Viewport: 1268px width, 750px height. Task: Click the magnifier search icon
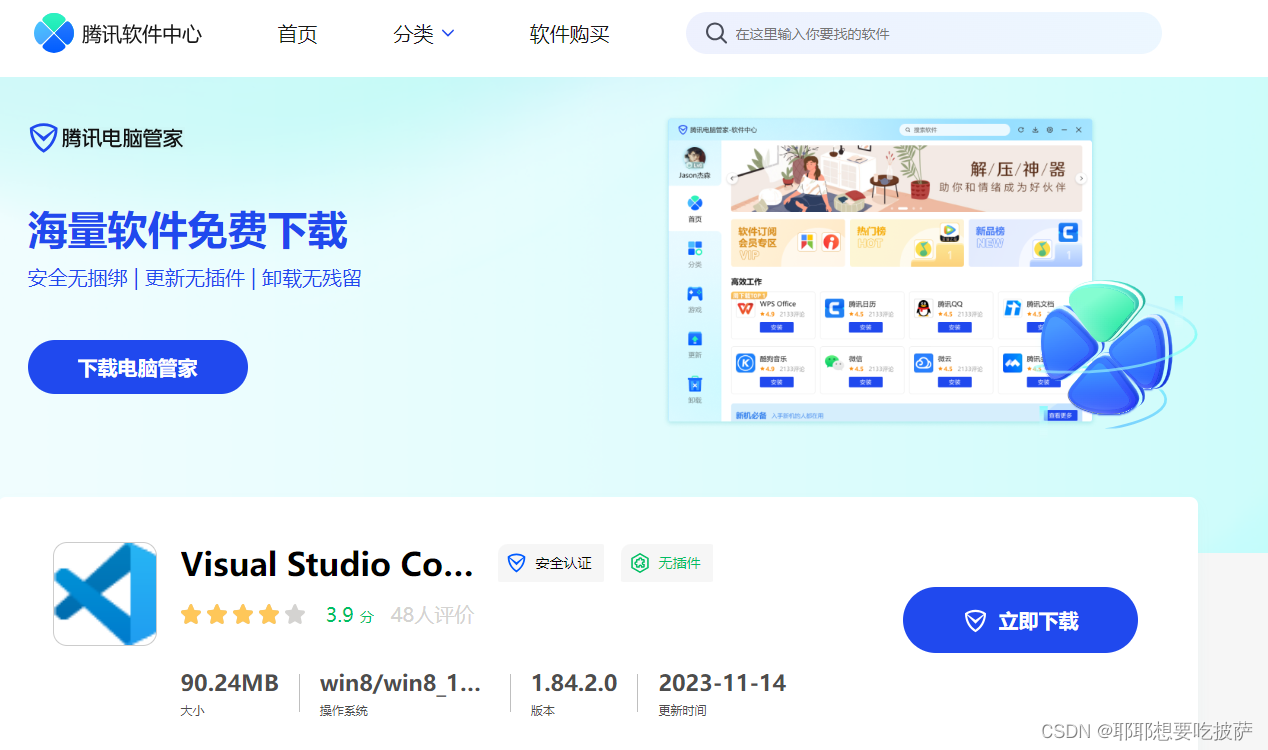716,33
